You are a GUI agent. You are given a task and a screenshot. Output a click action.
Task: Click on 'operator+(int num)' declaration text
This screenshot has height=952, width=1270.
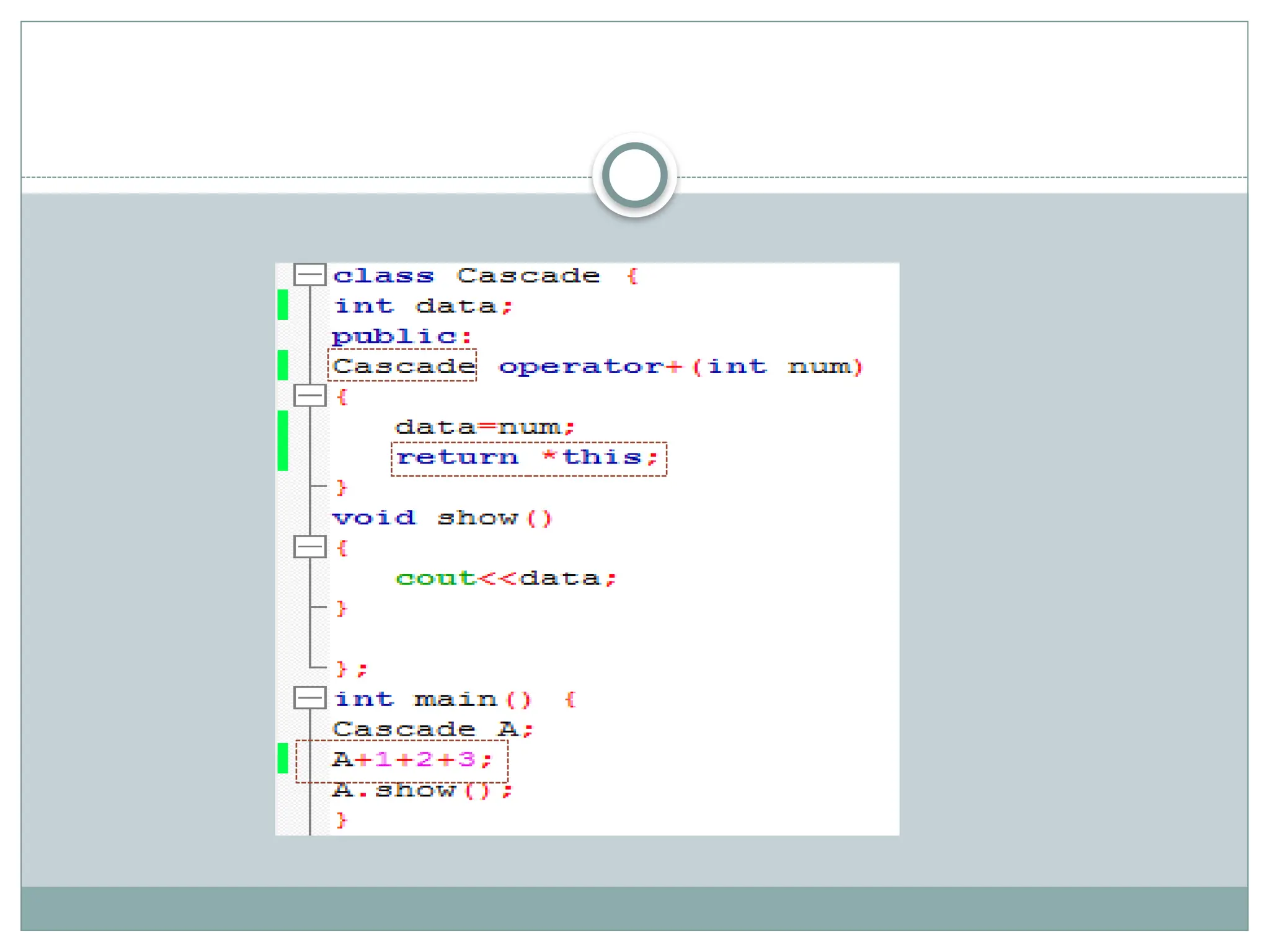(x=680, y=367)
